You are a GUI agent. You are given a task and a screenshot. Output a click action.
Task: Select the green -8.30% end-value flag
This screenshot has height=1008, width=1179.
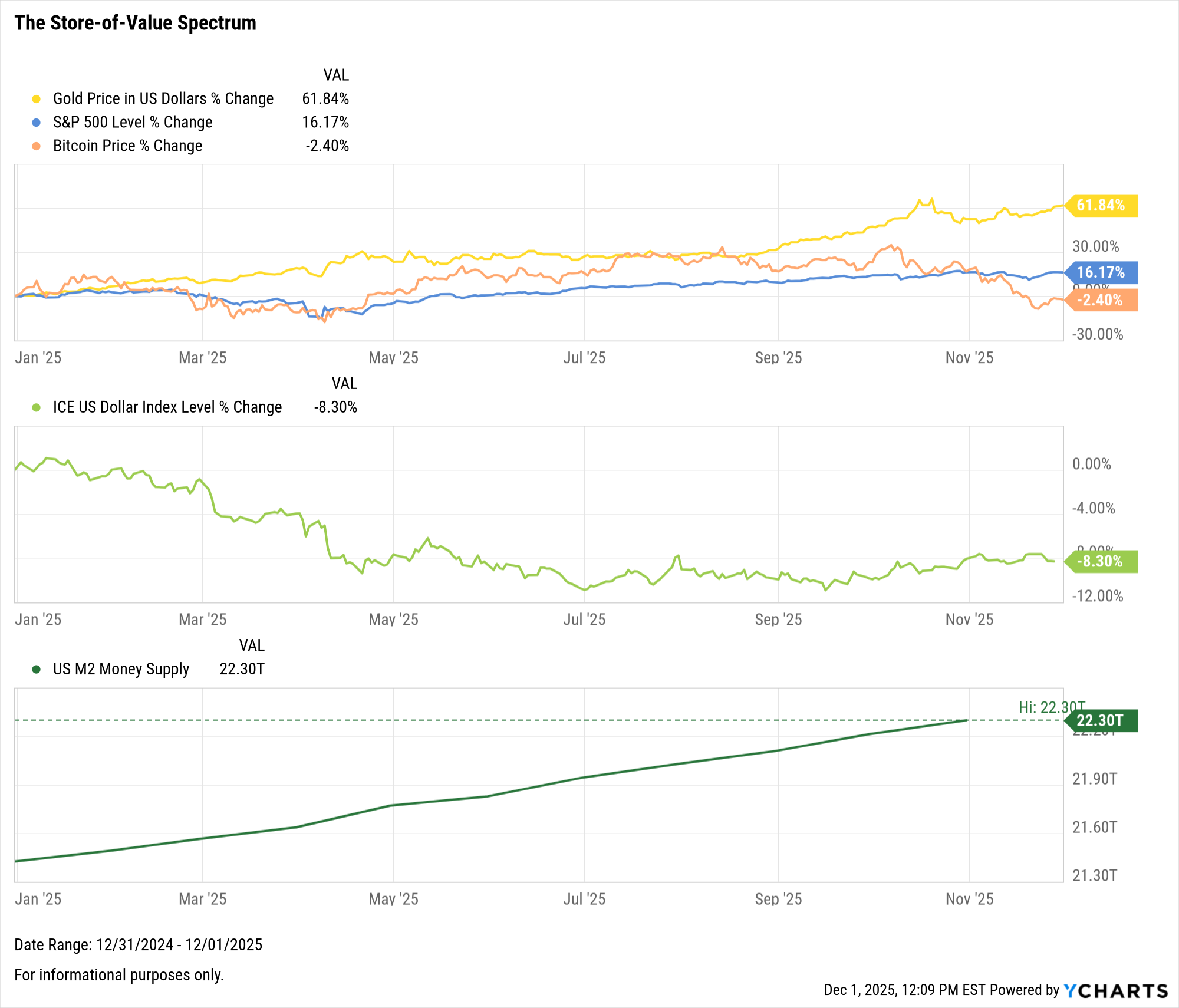coord(1101,561)
